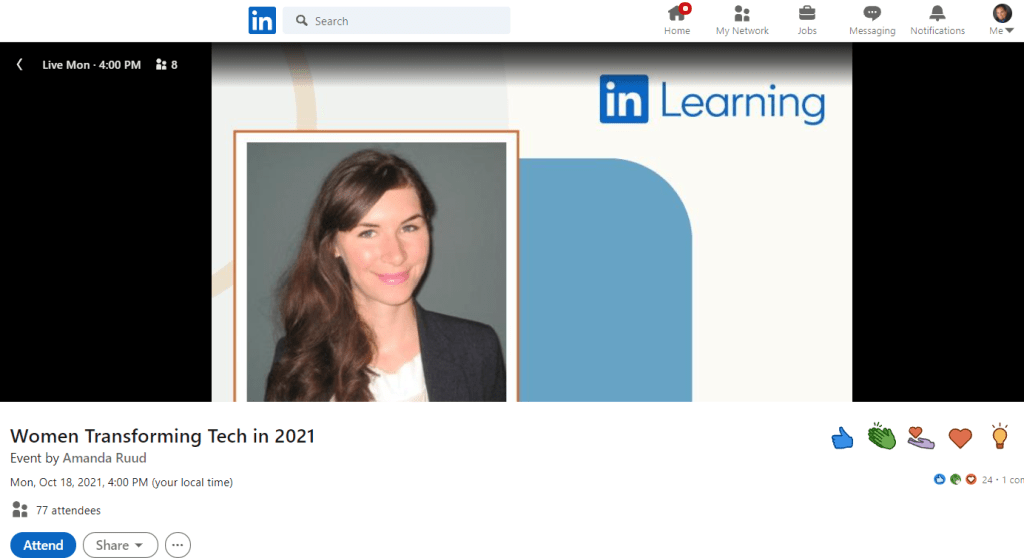Image resolution: width=1024 pixels, height=558 pixels.
Task: Open the three-dot more options menu
Action: [178, 545]
